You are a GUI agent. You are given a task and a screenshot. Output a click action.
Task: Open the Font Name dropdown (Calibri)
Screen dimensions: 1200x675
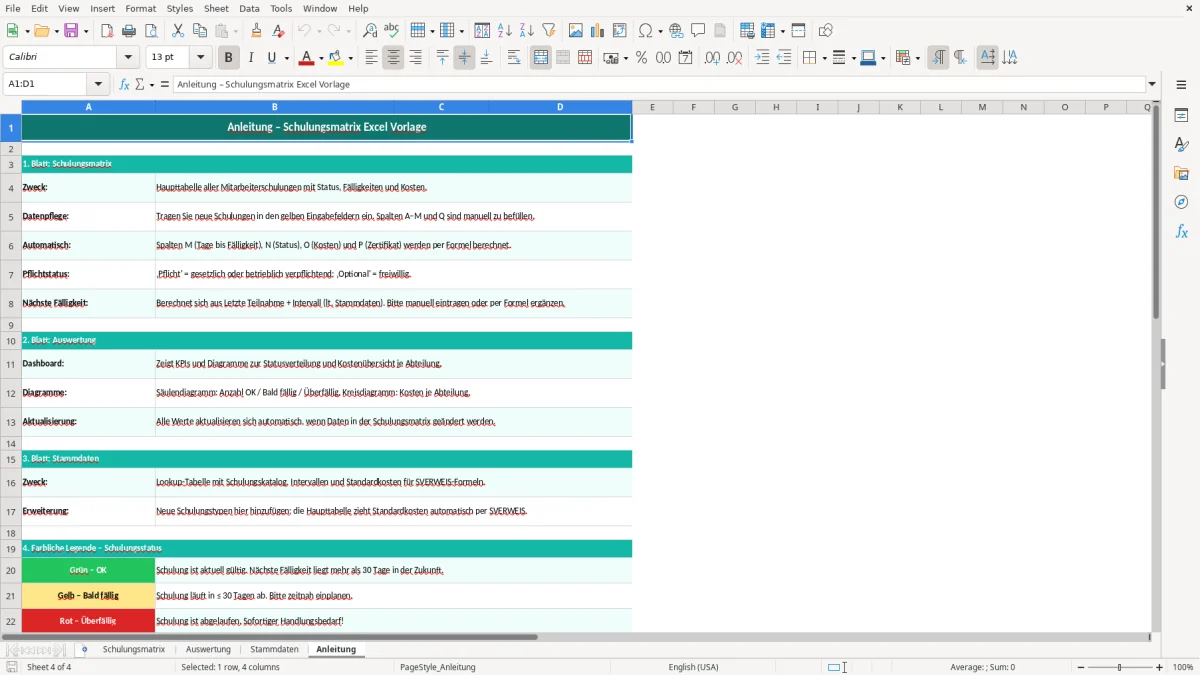[x=127, y=58]
